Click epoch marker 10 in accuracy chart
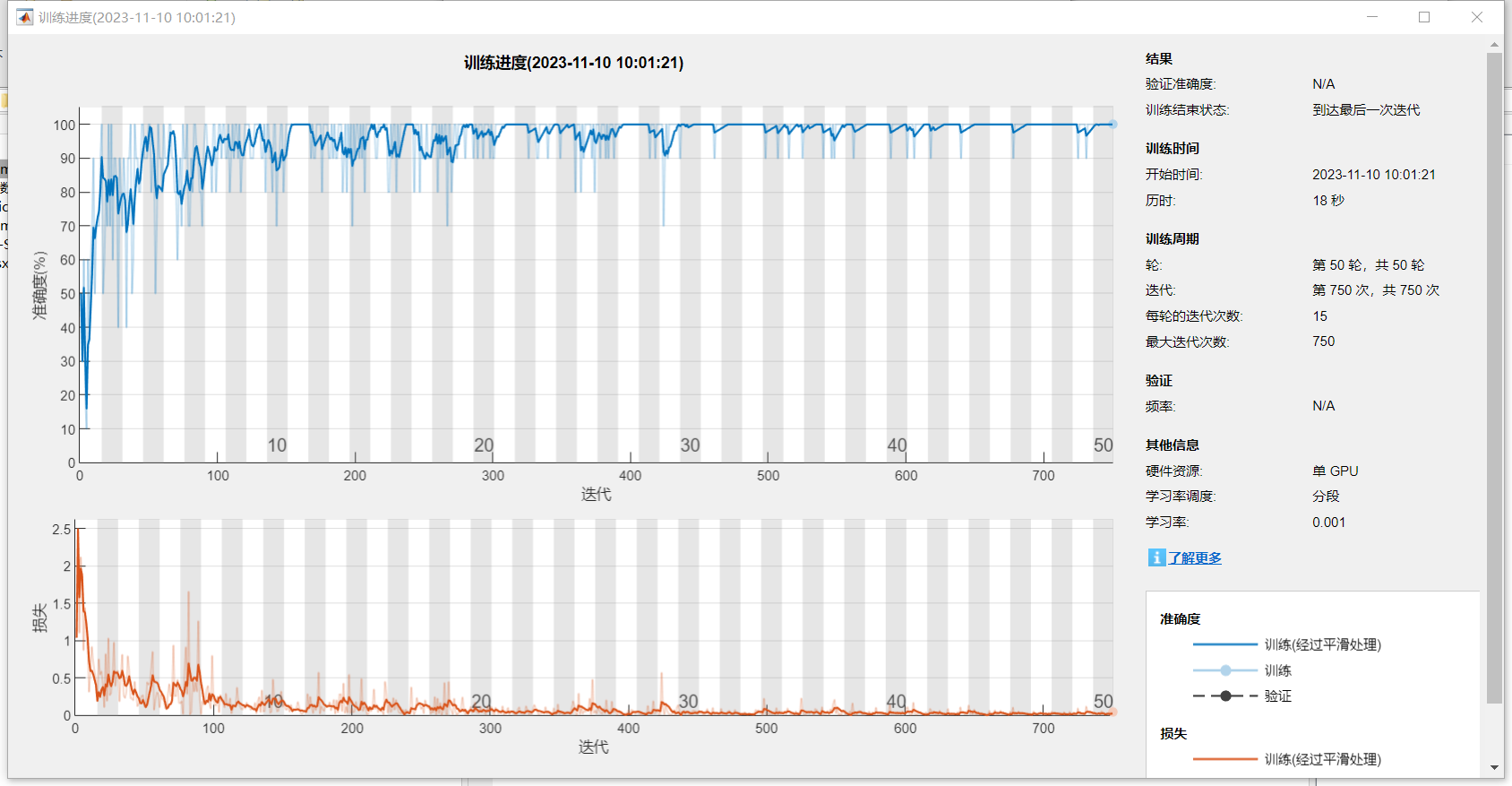This screenshot has height=786, width=1512. pyautogui.click(x=277, y=445)
